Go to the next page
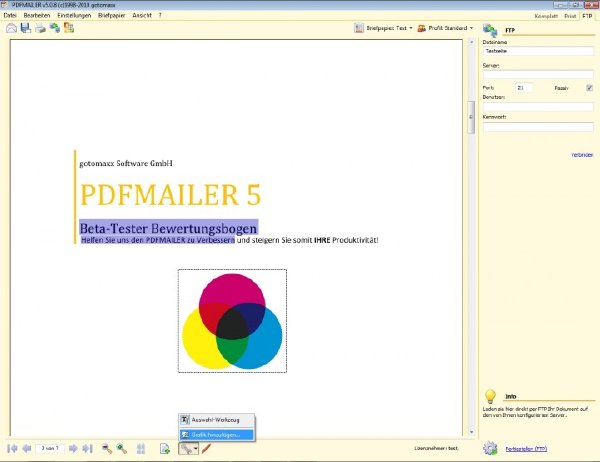The image size is (600, 462). 73,448
